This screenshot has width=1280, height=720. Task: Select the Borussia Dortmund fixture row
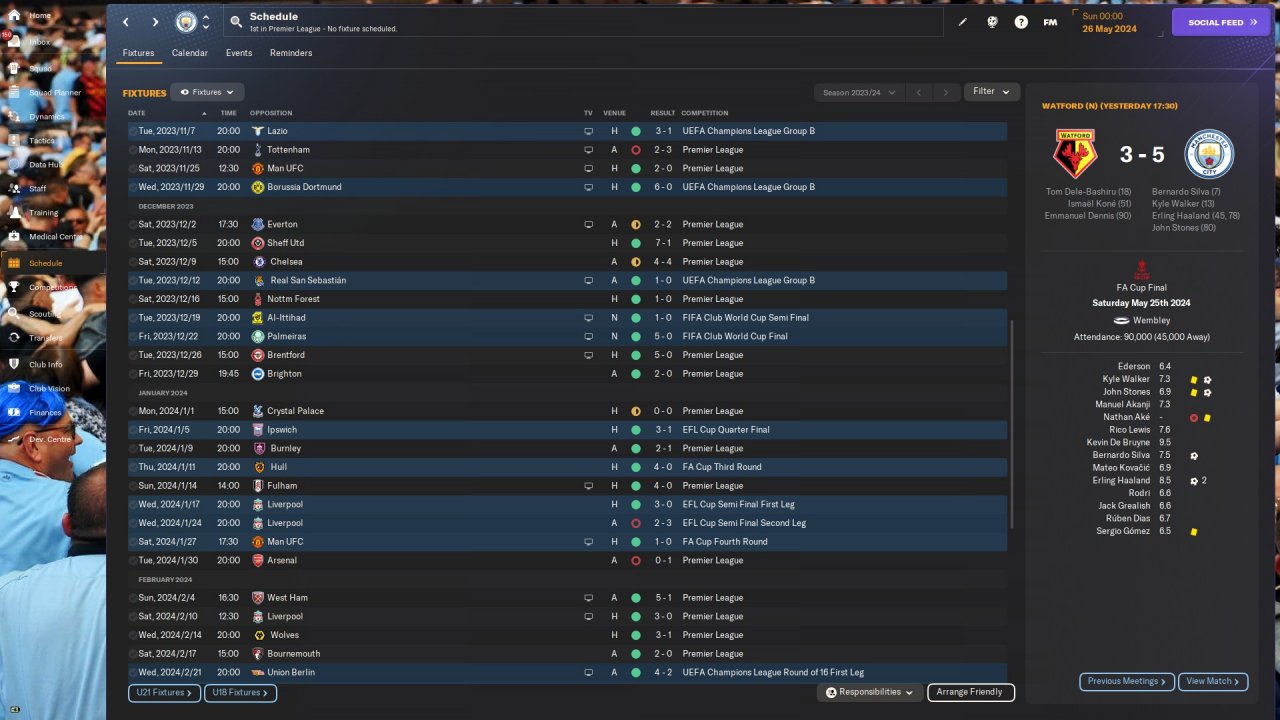click(567, 187)
